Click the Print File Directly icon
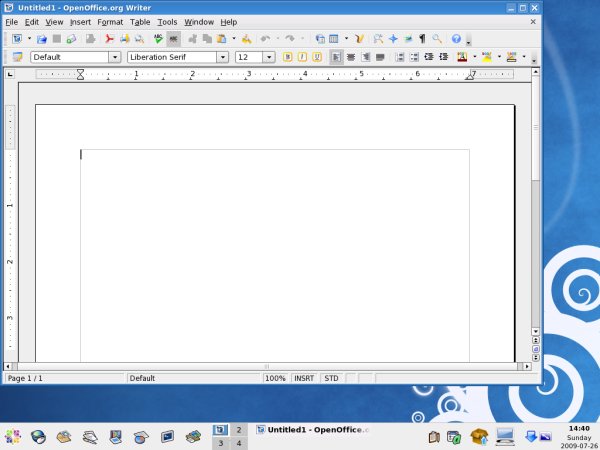The image size is (600, 450). click(x=124, y=39)
